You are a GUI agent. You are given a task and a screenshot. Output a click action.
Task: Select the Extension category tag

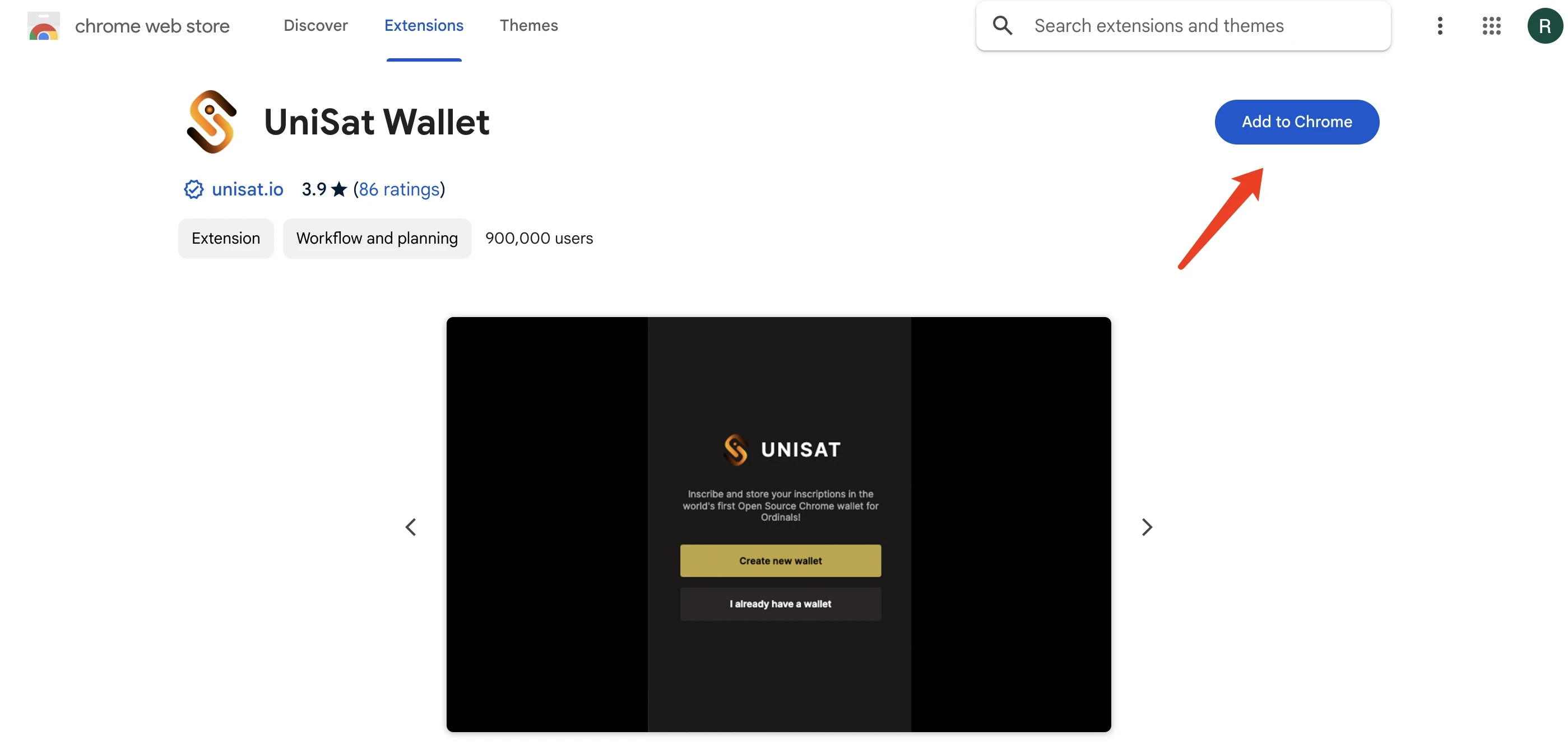(x=225, y=238)
